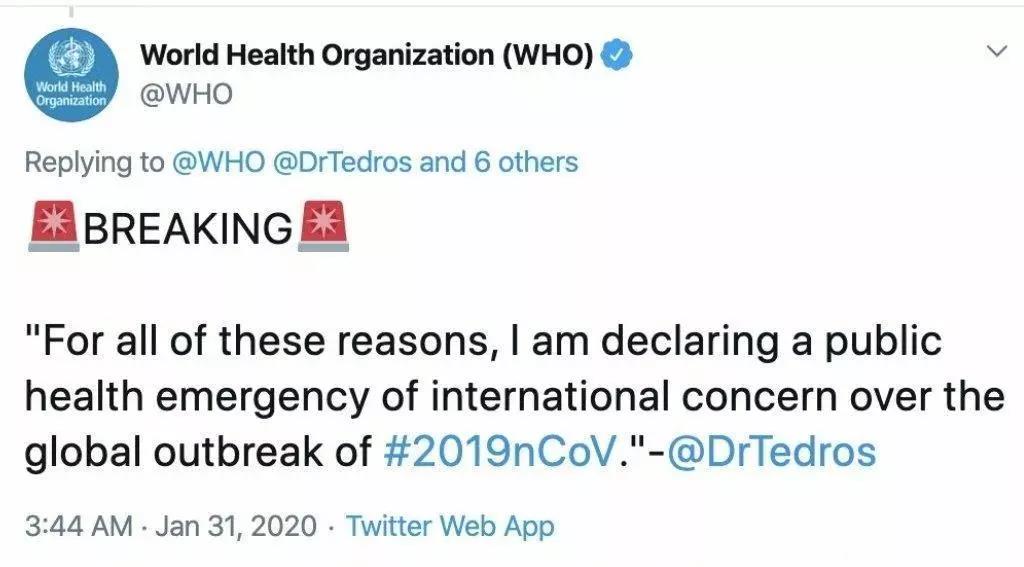Click the "health emergency of international concern" line
Image resolution: width=1024 pixels, height=567 pixels.
point(515,397)
